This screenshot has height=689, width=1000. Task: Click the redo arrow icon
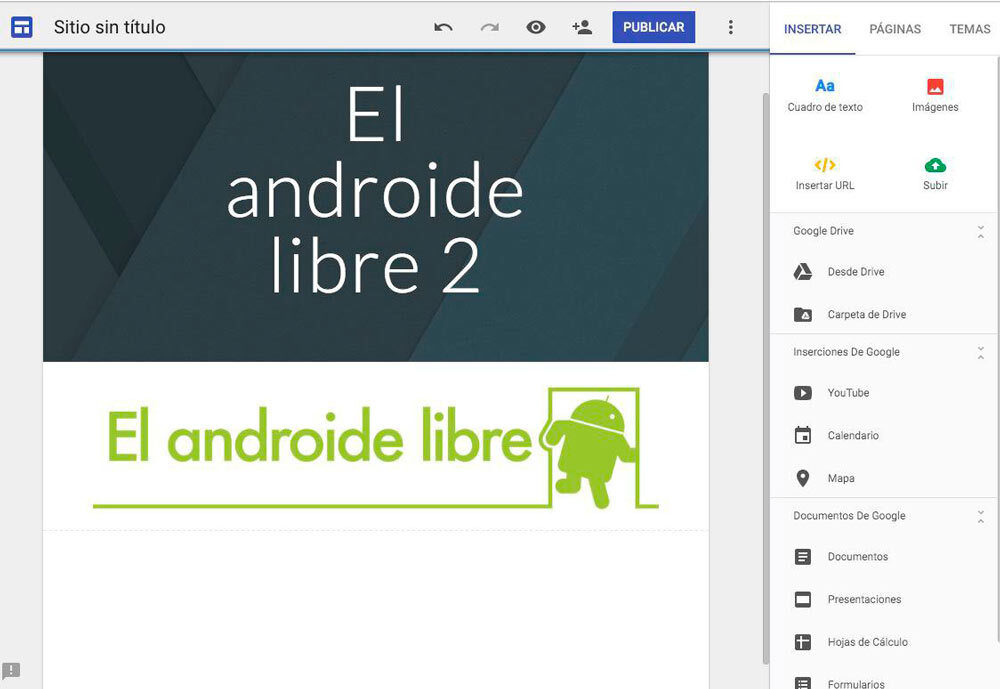pyautogui.click(x=489, y=27)
